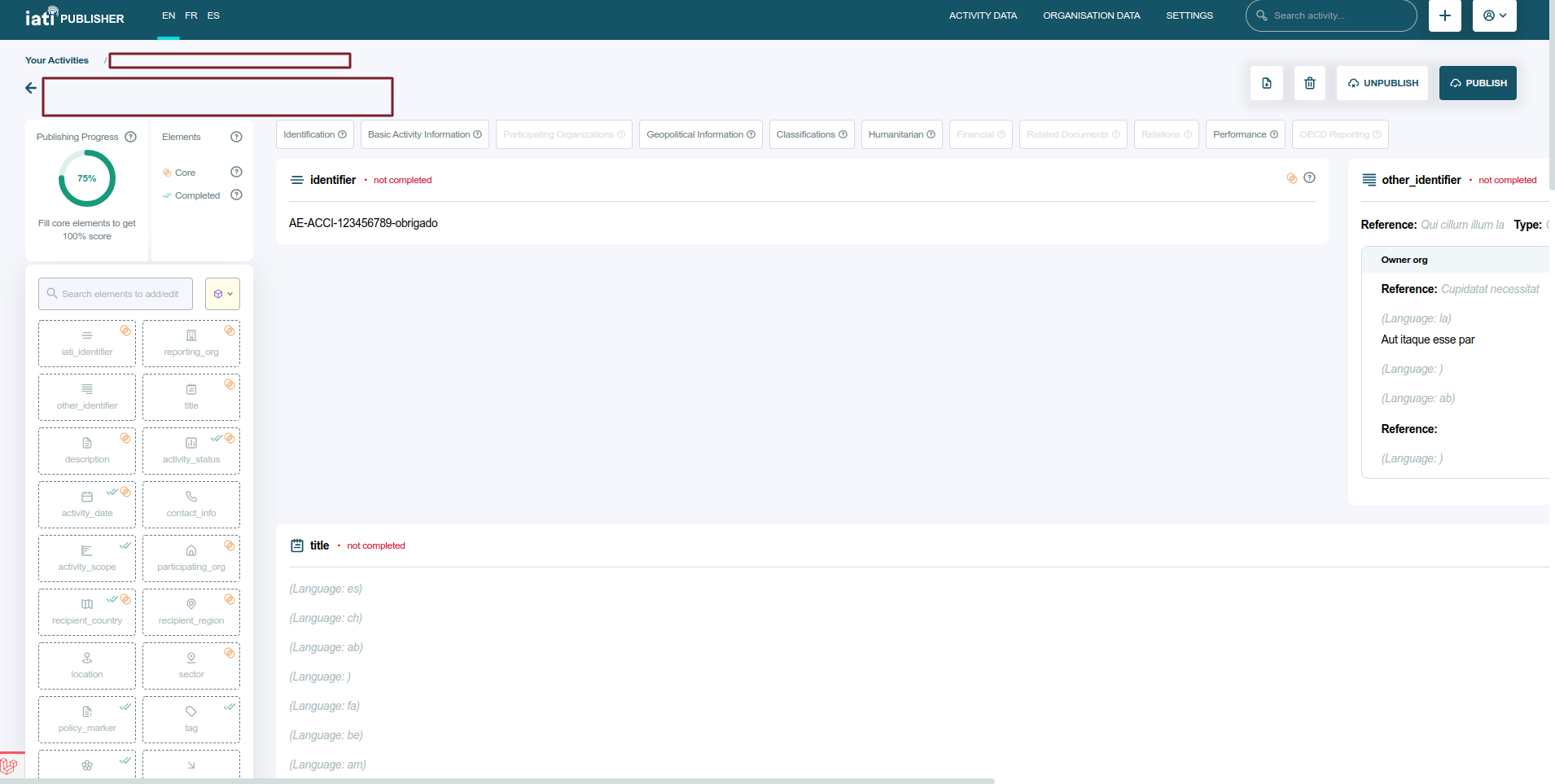Open the description element tile

click(87, 451)
